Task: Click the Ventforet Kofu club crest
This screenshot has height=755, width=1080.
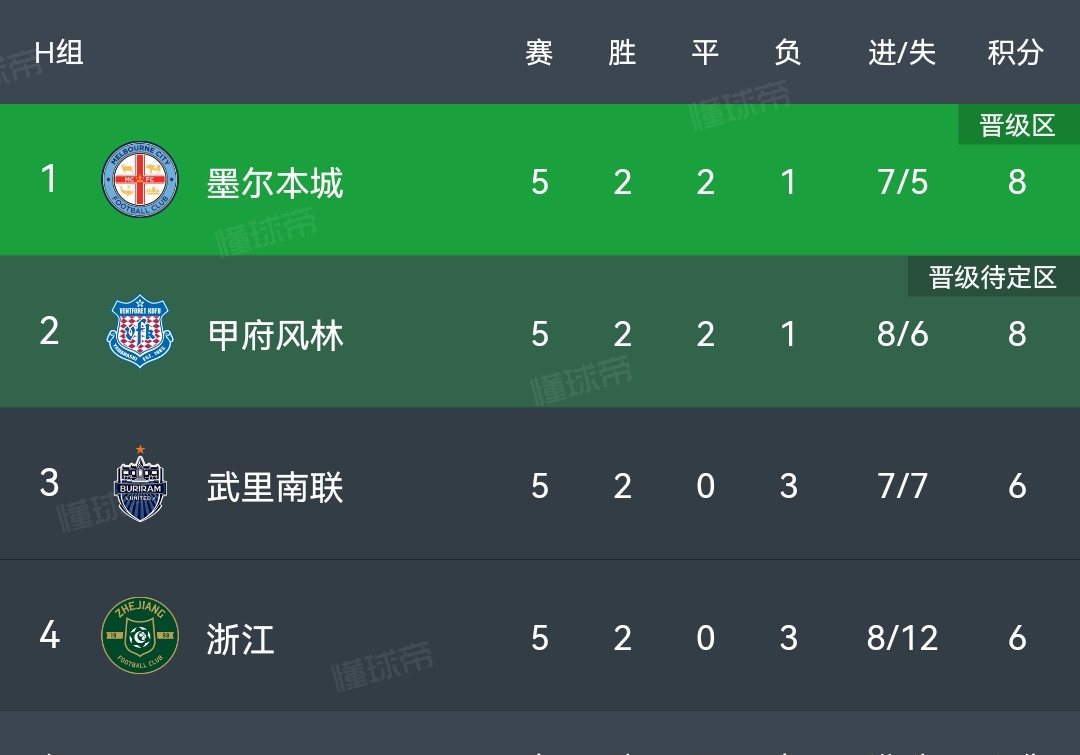Action: (x=140, y=332)
